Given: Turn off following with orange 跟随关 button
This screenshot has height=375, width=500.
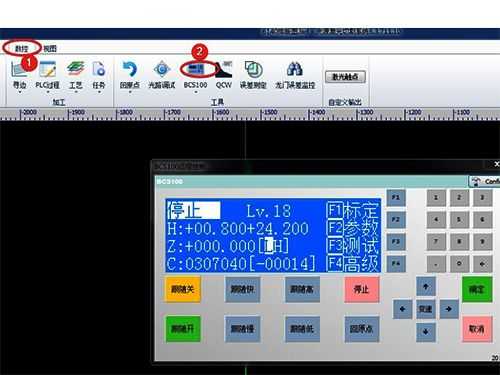Looking at the screenshot, I should pos(183,289).
